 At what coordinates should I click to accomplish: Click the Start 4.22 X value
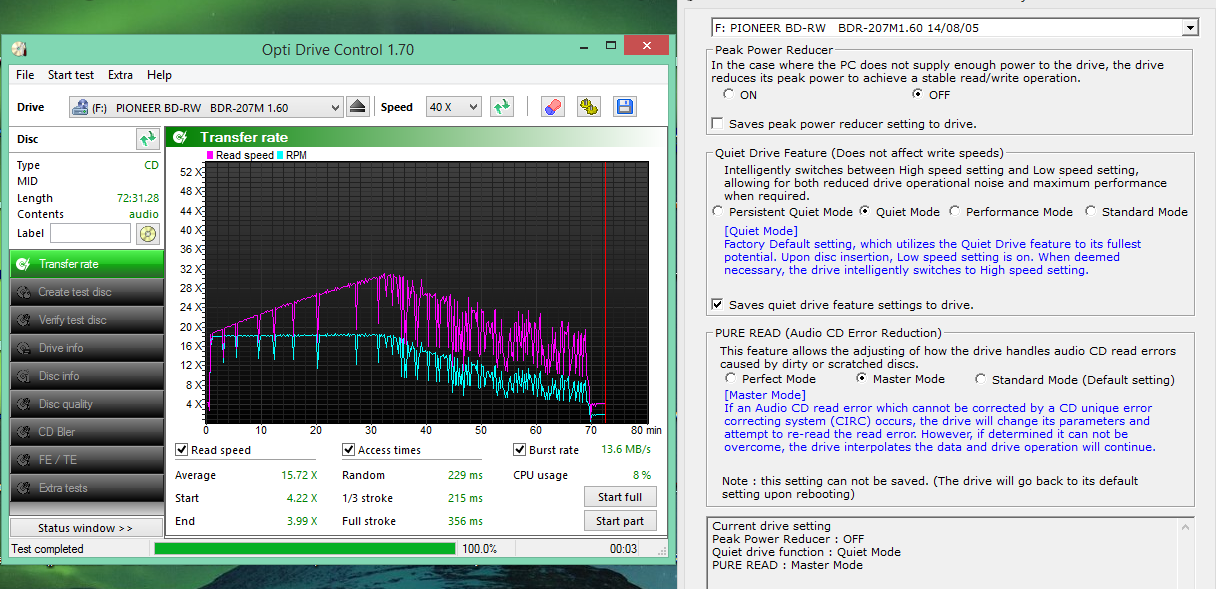pyautogui.click(x=302, y=498)
